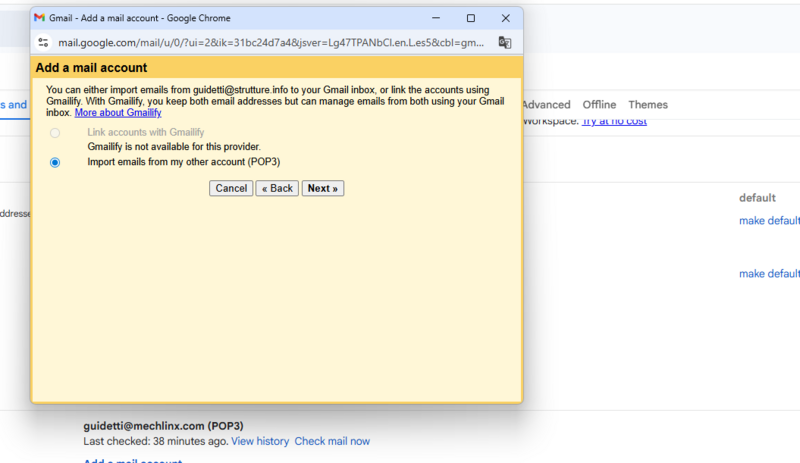Switch to the Themes tab
The width and height of the screenshot is (800, 463).
648,105
